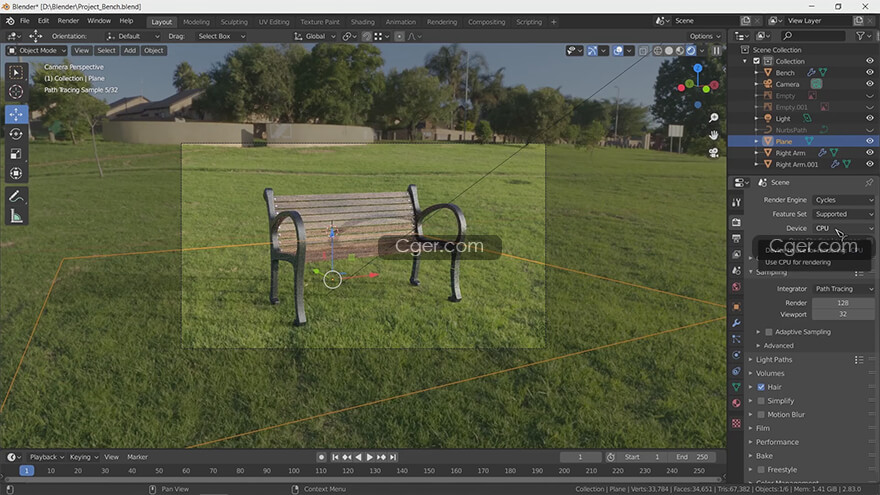Expand the Volumes panel

coord(770,373)
